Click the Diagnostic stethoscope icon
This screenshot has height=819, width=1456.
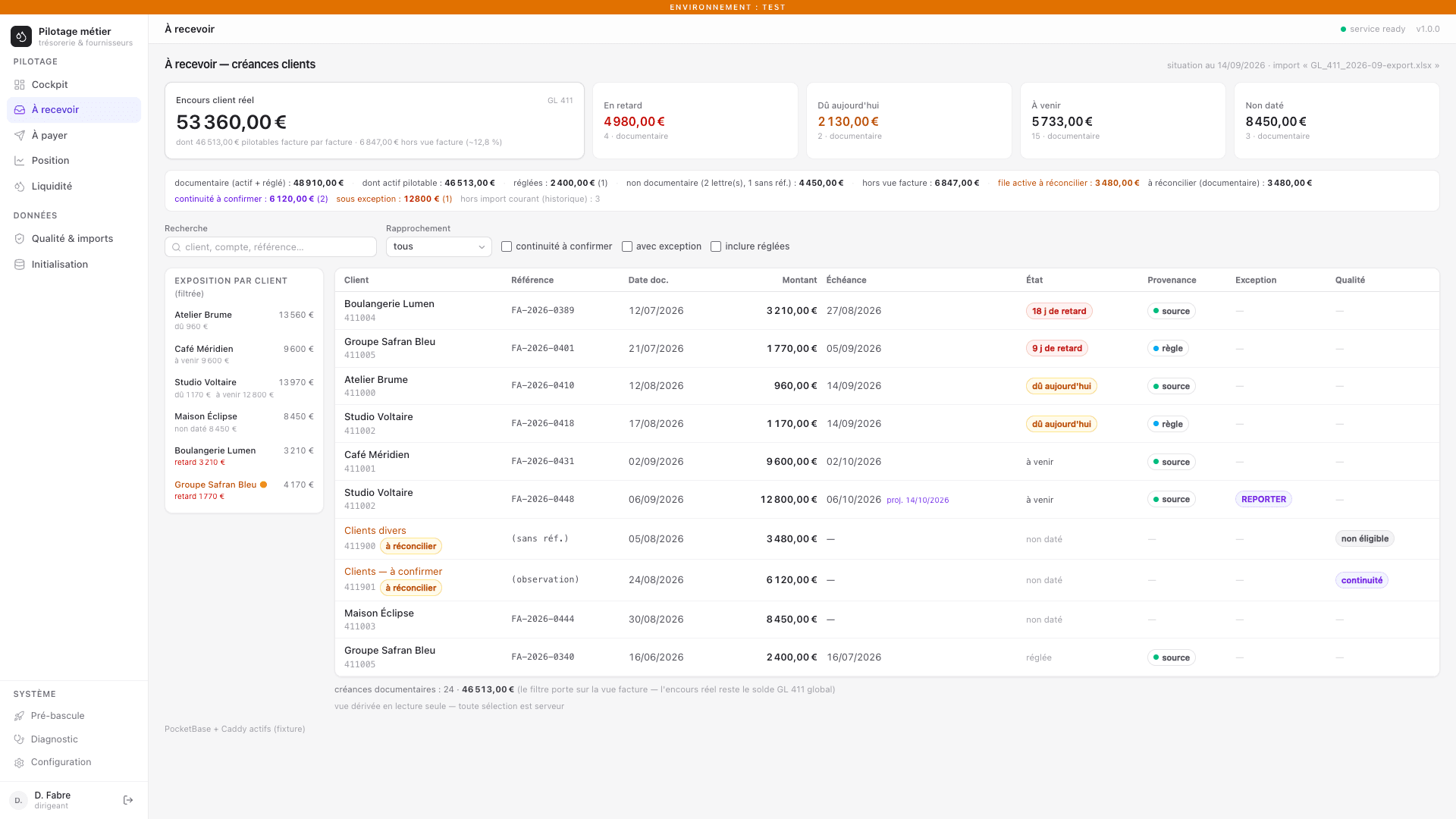[x=20, y=739]
